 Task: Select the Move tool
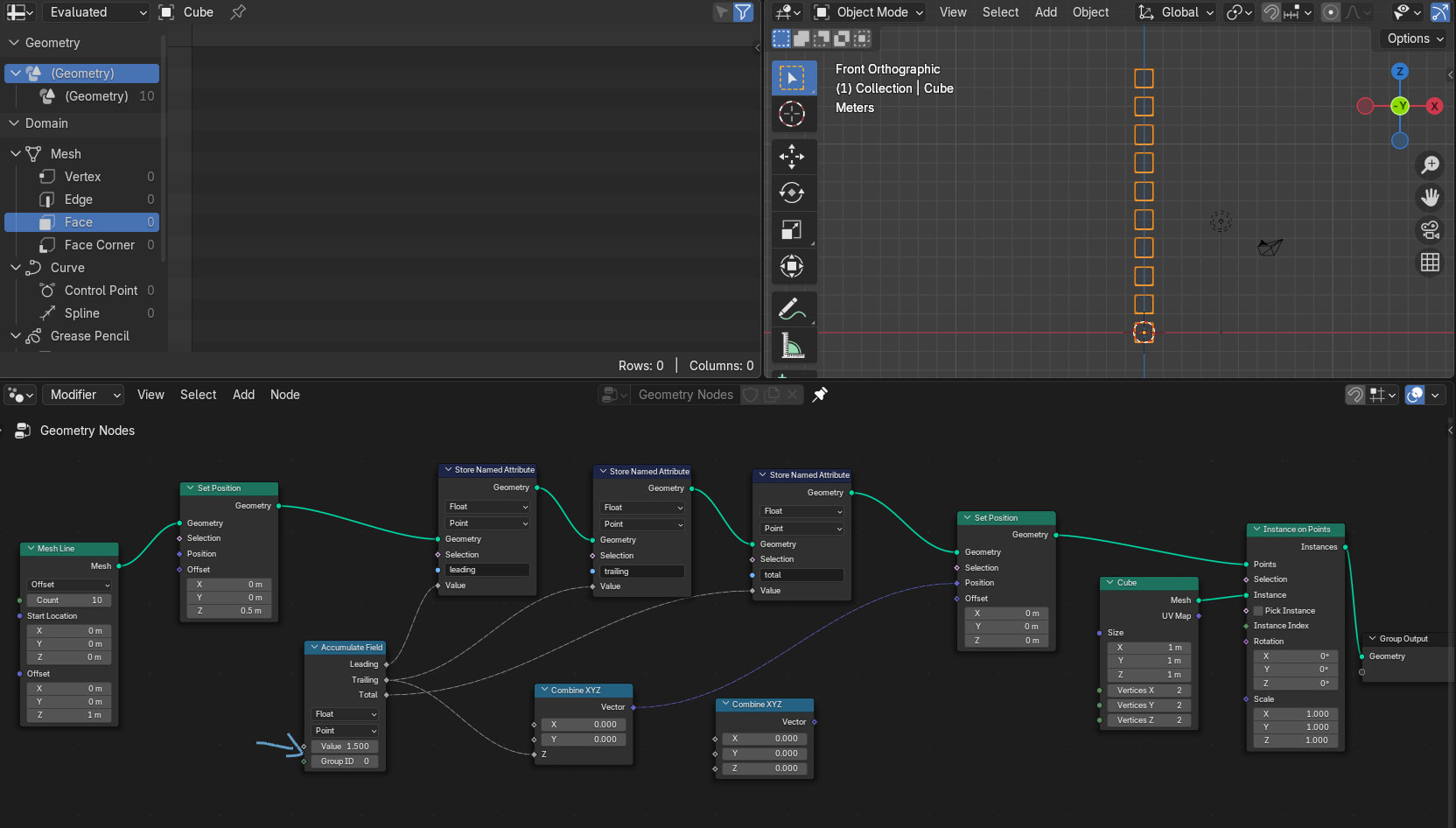tap(792, 157)
